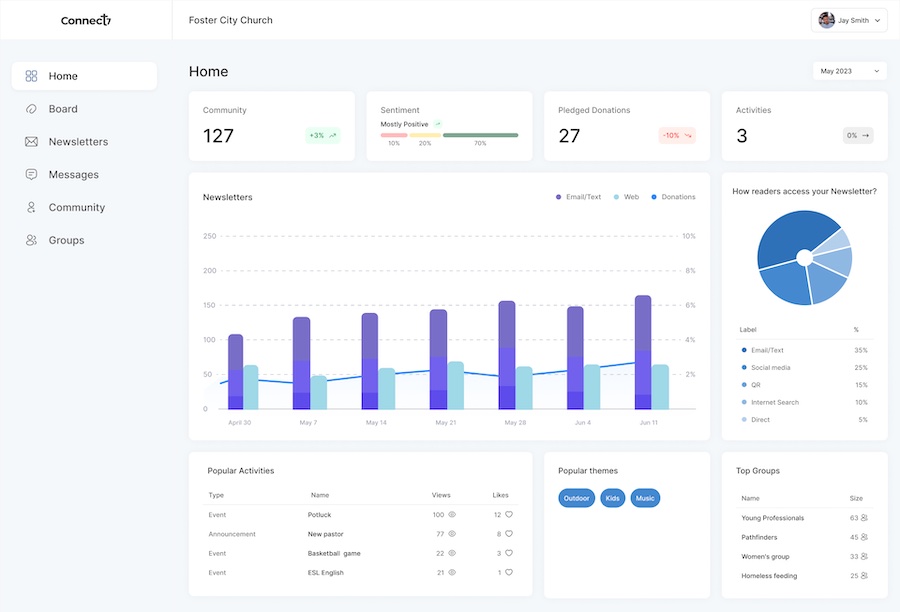Click the +3% community trend badge
The image size is (900, 612).
click(323, 135)
